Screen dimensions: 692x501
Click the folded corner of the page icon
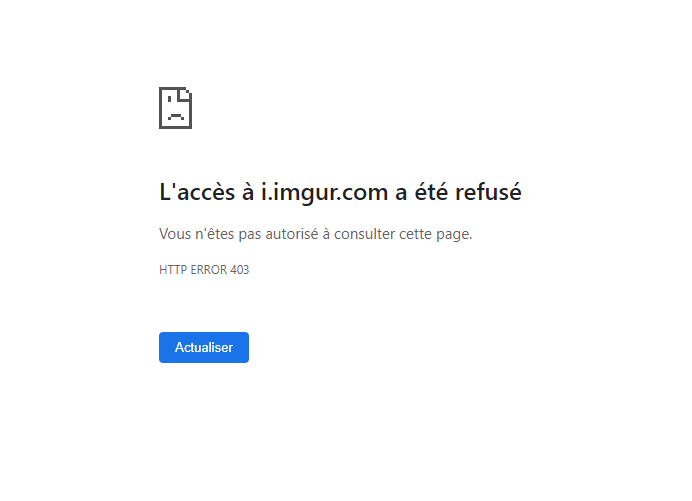(186, 93)
